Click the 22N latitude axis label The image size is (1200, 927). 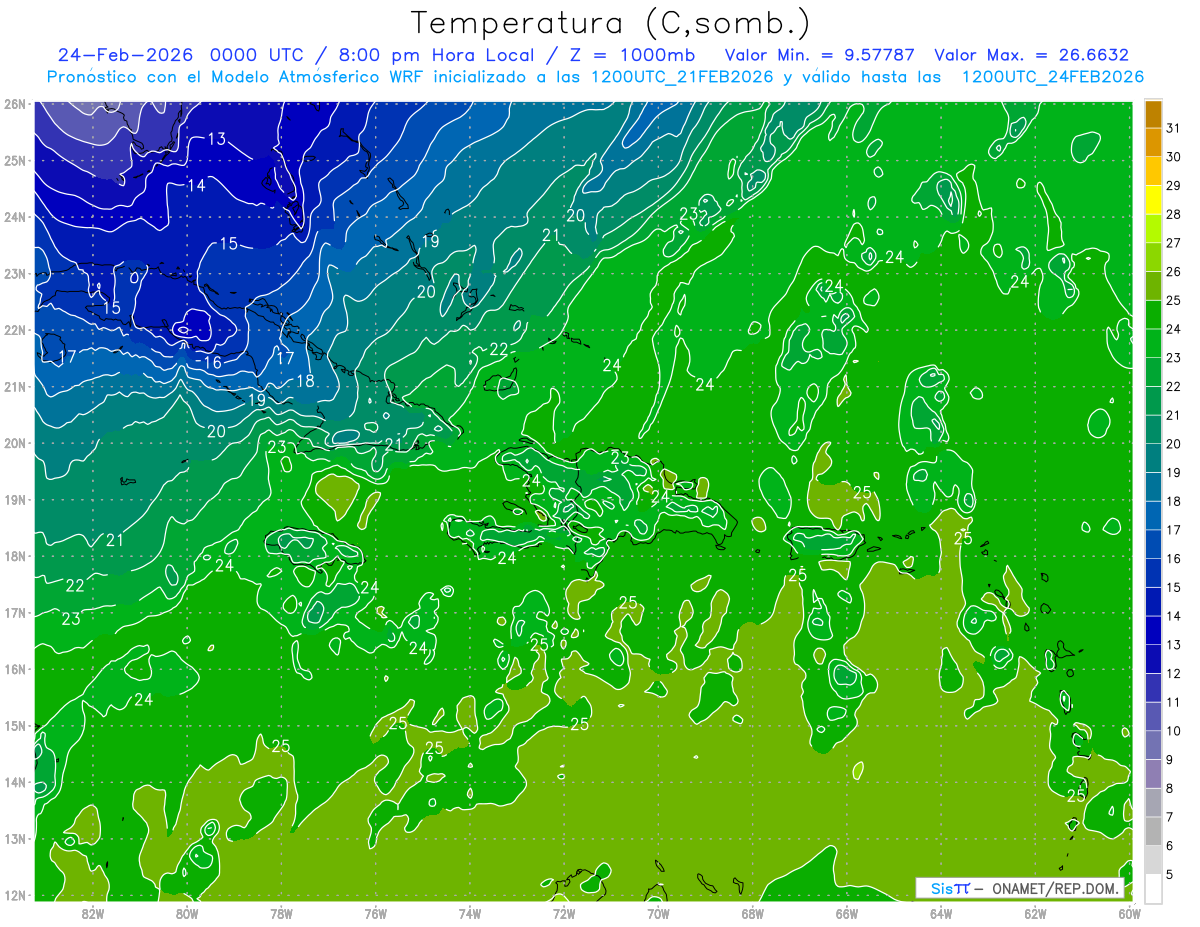click(x=14, y=330)
